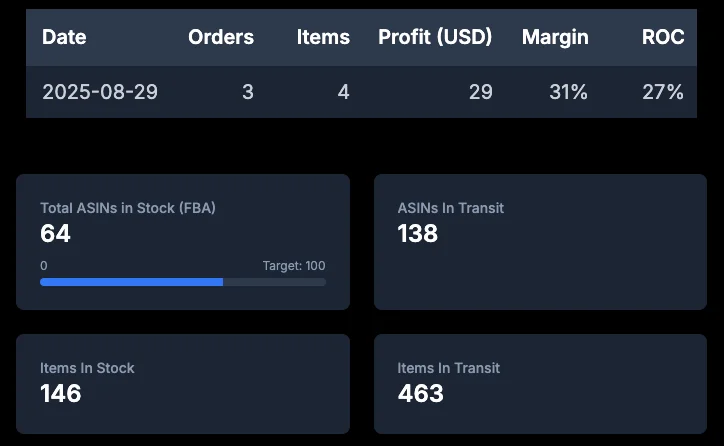Open the Items In Transit card
724x446 pixels.
(540, 384)
